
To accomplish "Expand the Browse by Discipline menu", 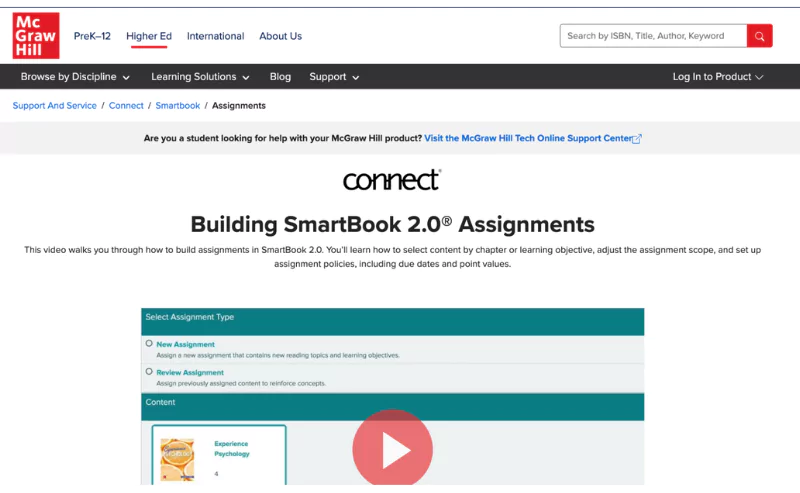I will pyautogui.click(x=75, y=77).
